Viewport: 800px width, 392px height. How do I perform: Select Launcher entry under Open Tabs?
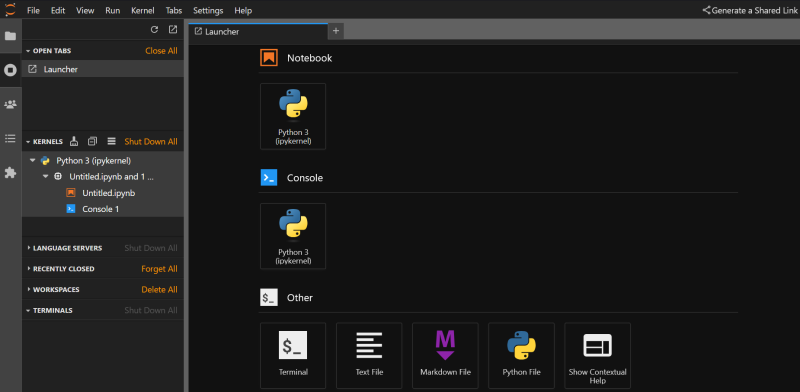pos(103,69)
